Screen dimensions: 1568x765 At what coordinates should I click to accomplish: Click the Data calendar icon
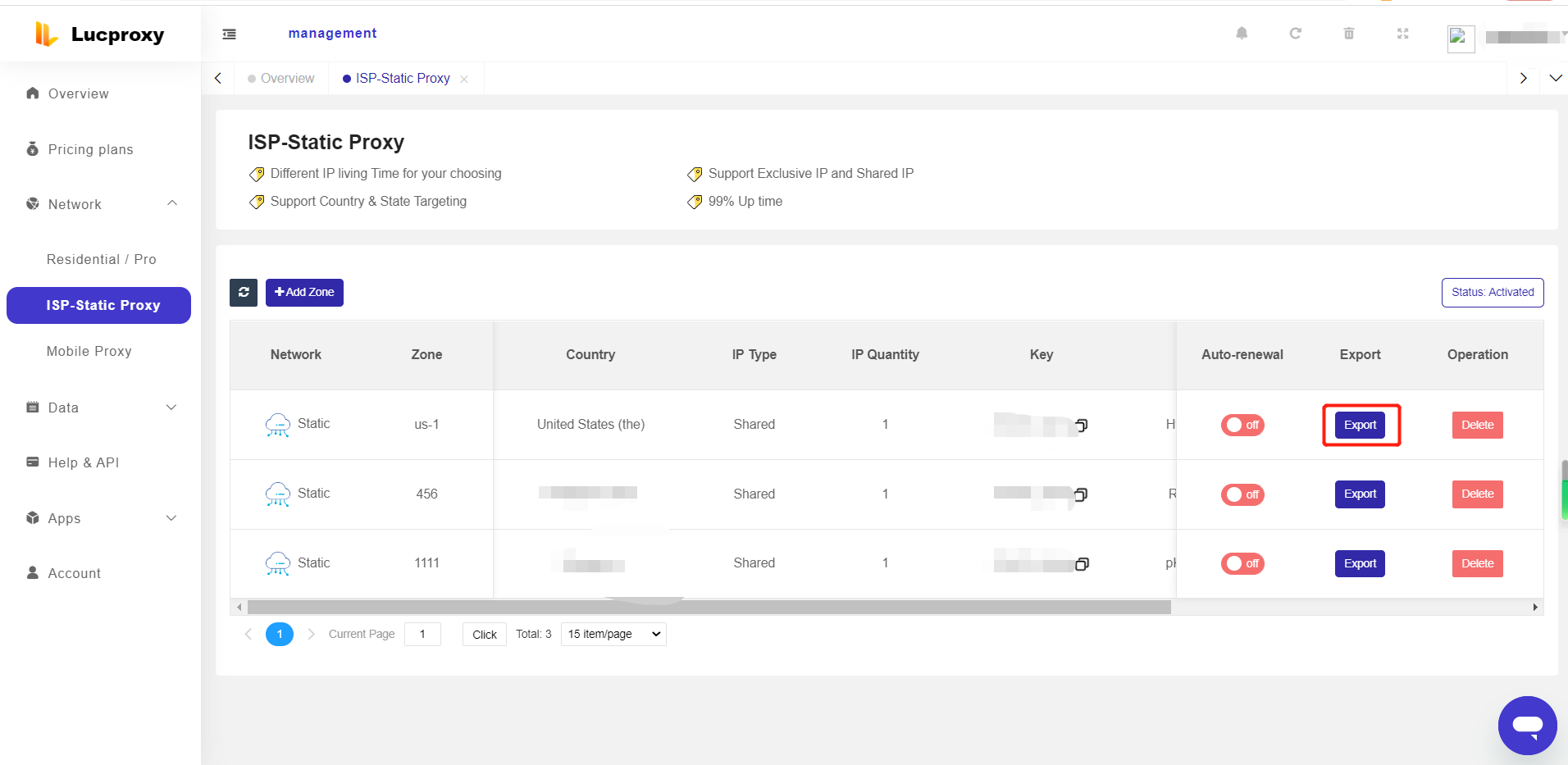33,408
